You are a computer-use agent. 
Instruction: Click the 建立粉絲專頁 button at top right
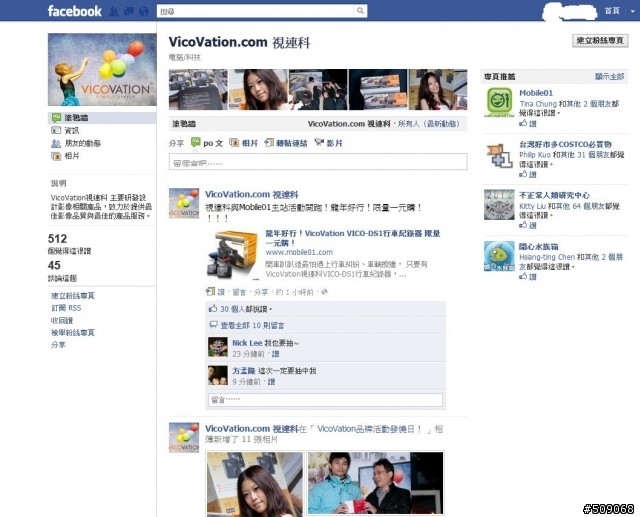pyautogui.click(x=600, y=40)
